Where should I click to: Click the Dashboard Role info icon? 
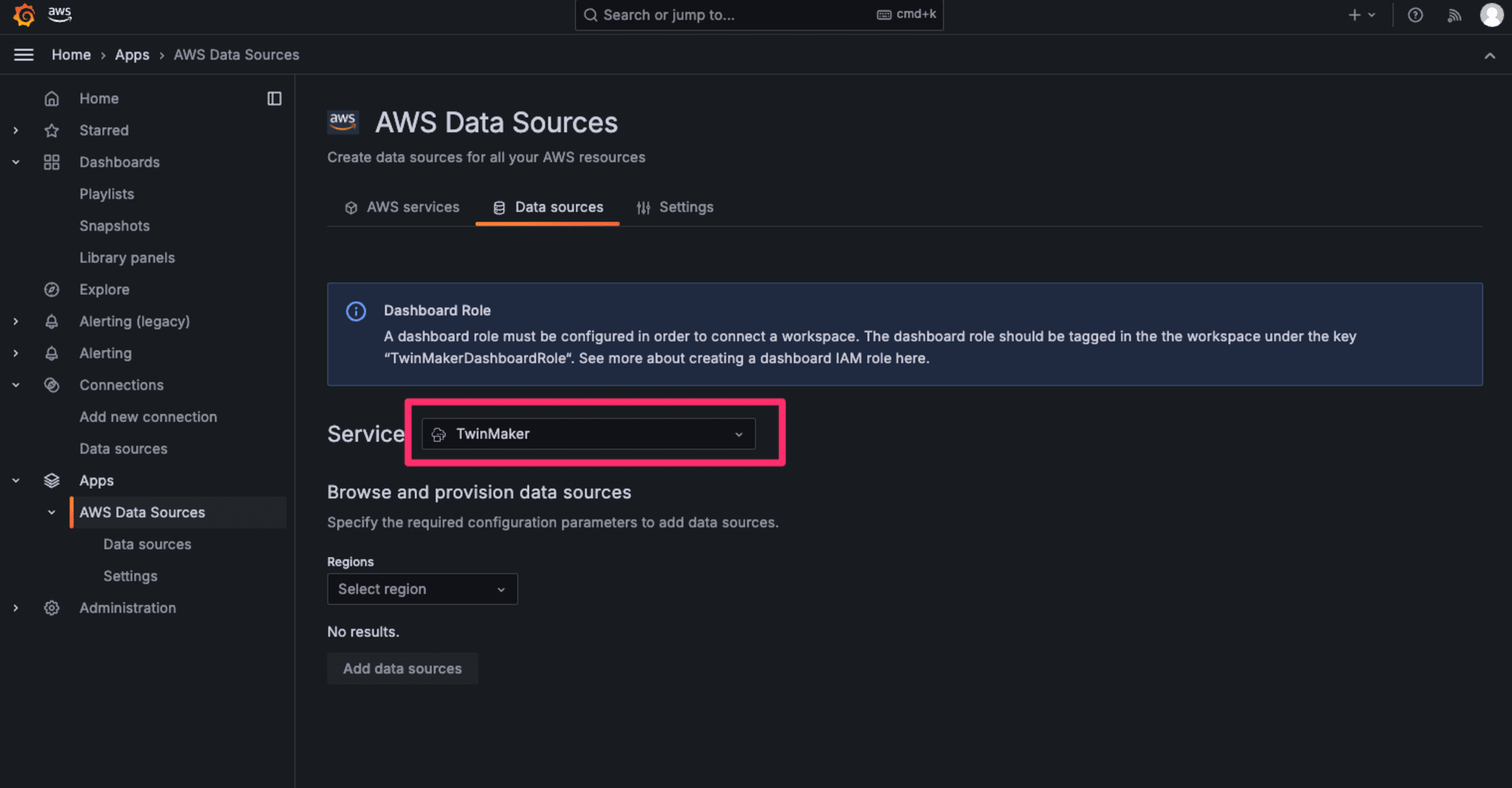356,311
